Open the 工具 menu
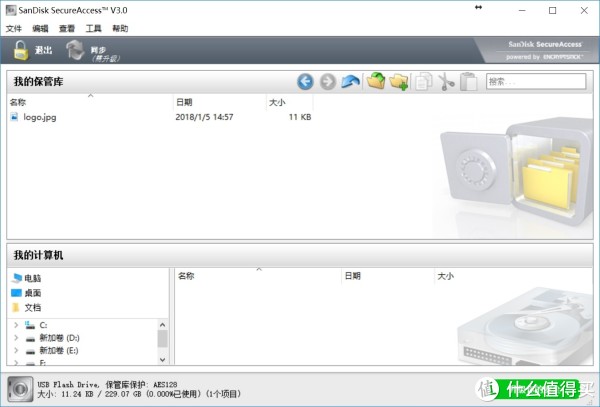Viewport: 600px width, 407px height. point(93,29)
